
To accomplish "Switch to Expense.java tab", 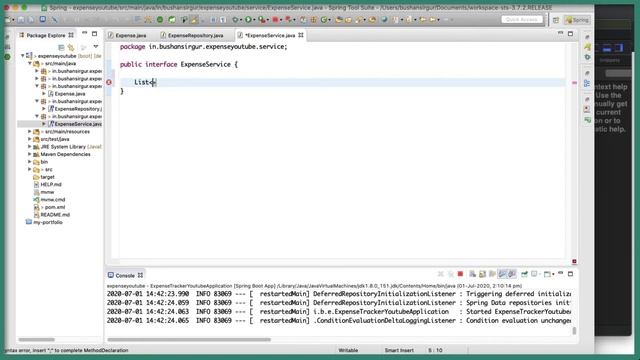I will 127,36.
